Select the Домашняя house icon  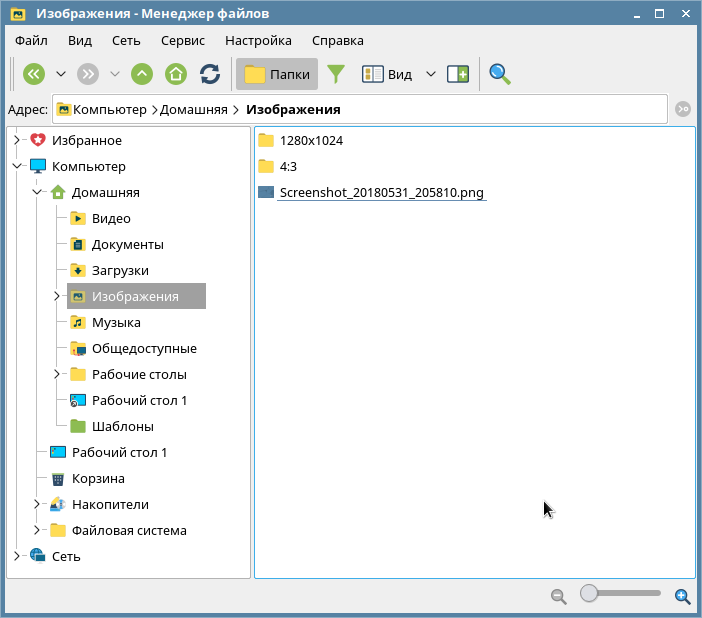(x=58, y=192)
